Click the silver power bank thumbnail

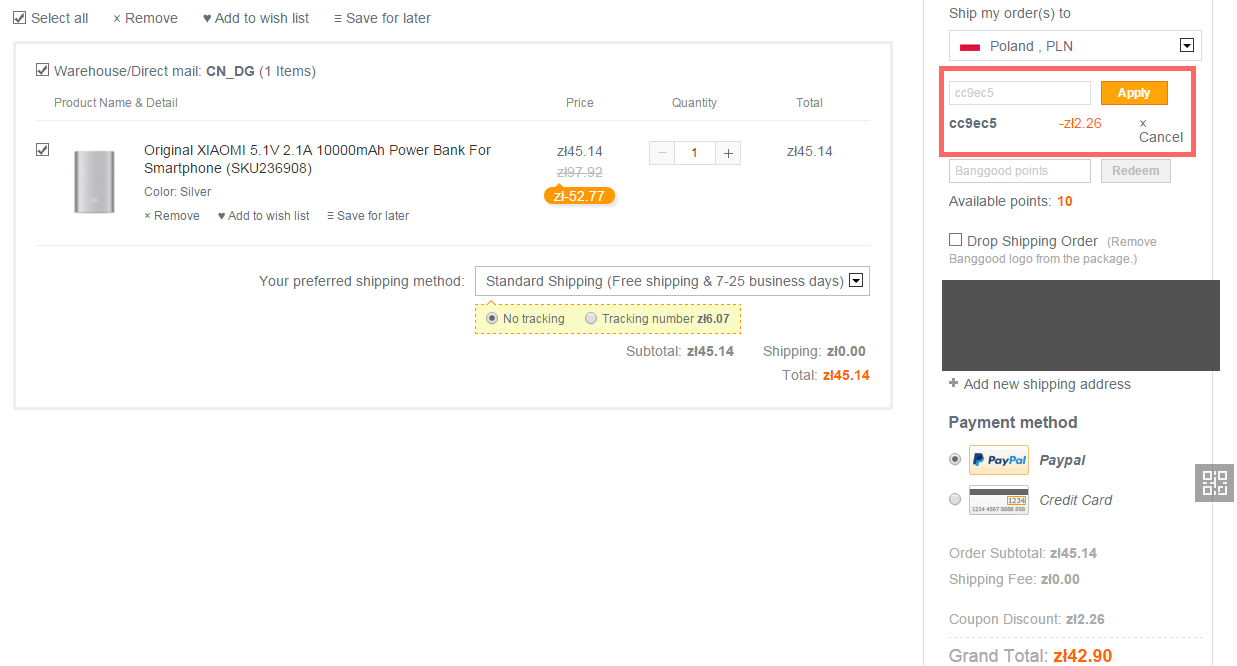(x=95, y=182)
